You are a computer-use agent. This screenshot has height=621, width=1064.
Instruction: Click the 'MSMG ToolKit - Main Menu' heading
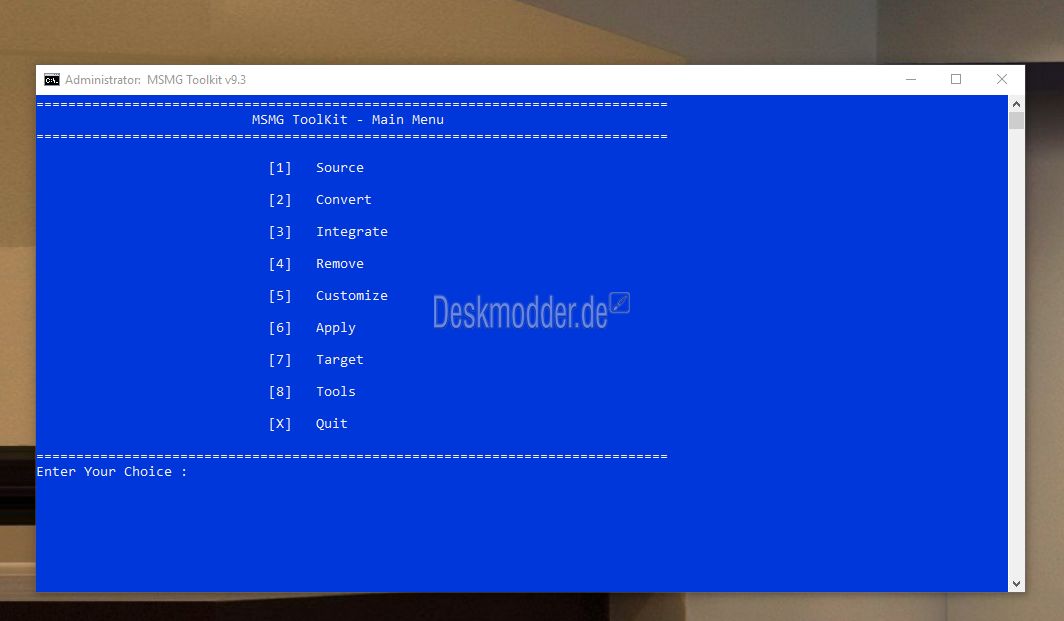[x=347, y=119]
